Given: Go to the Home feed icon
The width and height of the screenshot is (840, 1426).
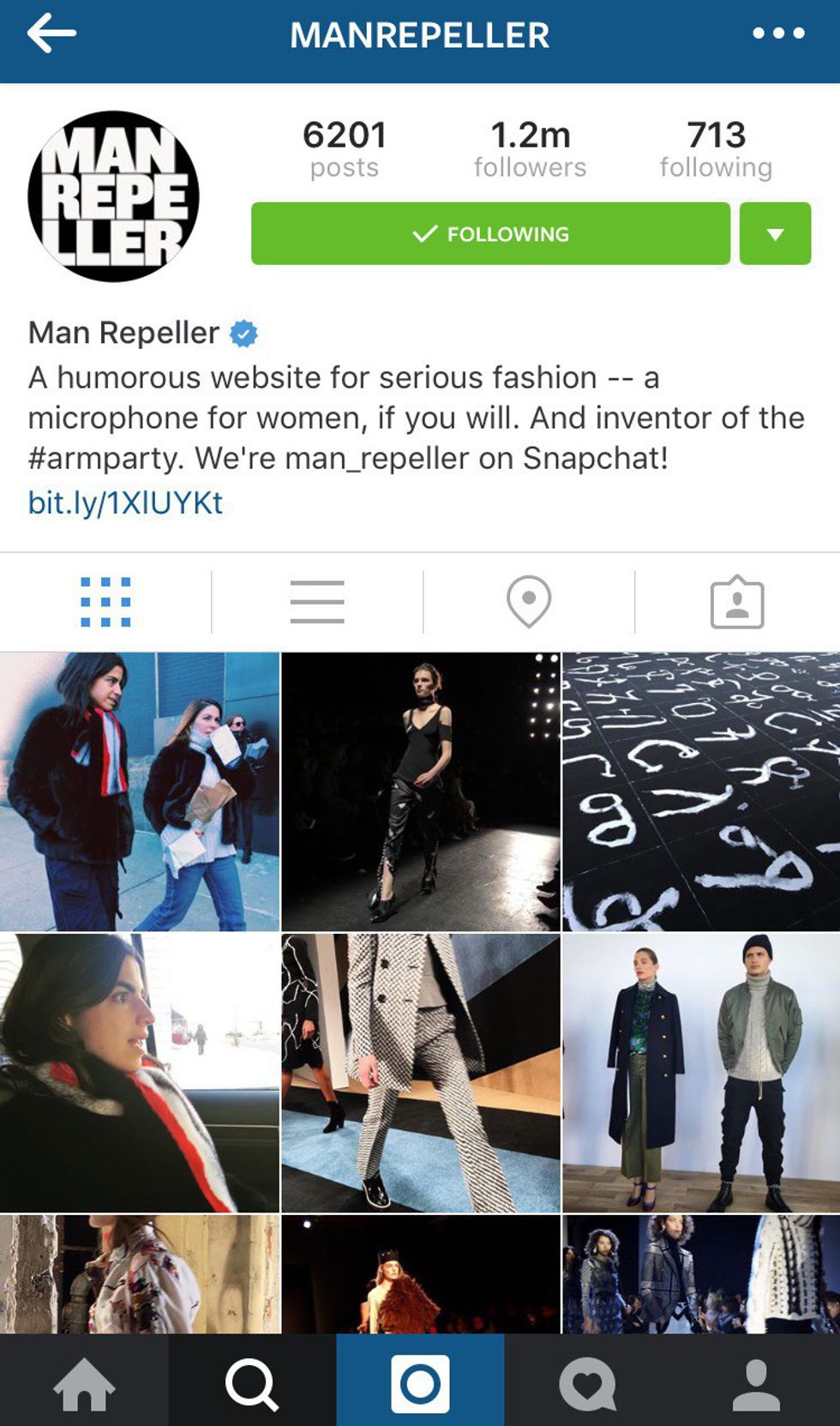Looking at the screenshot, I should 84,1384.
